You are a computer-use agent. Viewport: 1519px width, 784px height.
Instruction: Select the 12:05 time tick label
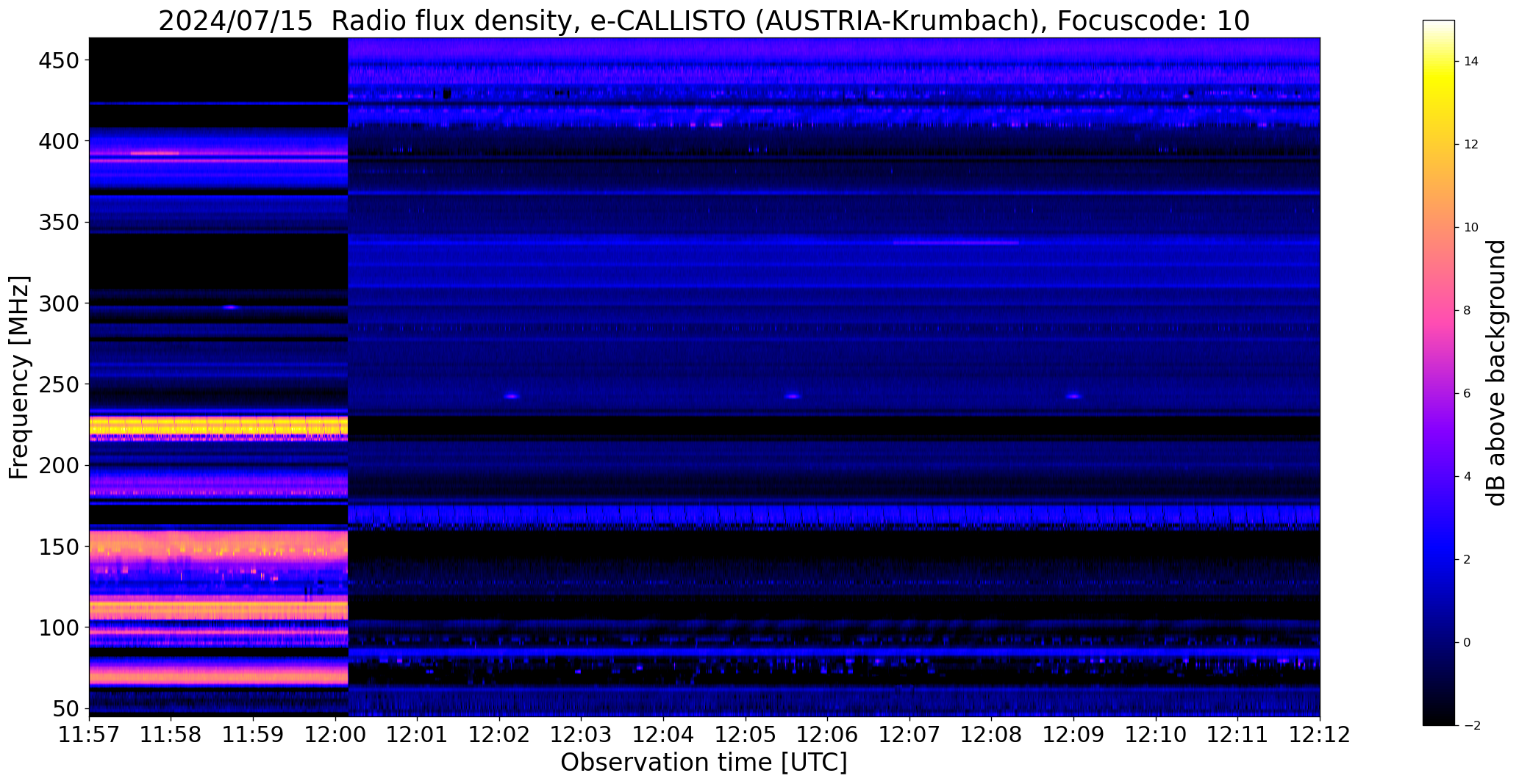(x=746, y=734)
